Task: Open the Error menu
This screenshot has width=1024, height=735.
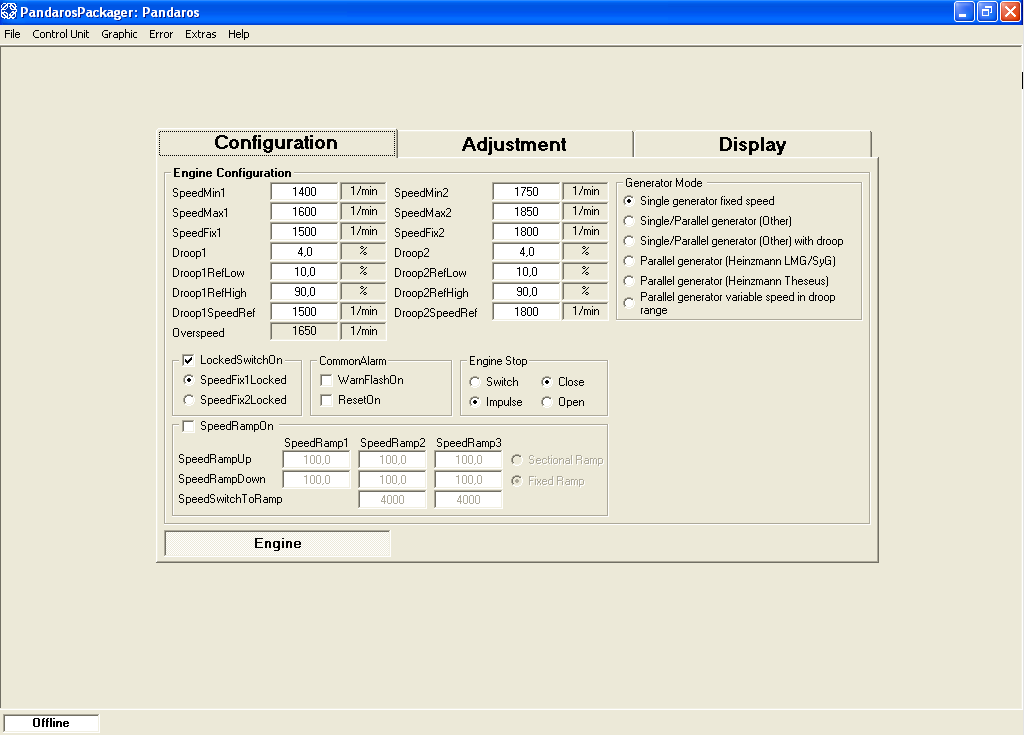Action: (161, 34)
